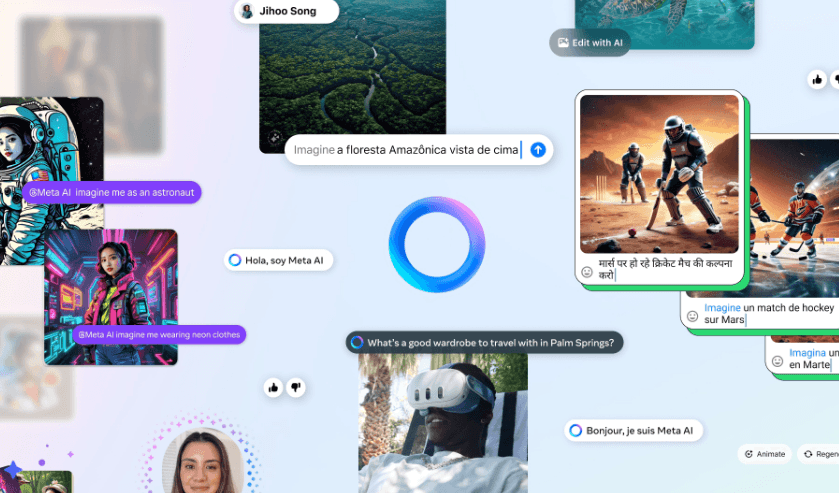This screenshot has width=839, height=493.
Task: Click Meta AI ring in Bonjour bubble
Action: [x=575, y=430]
